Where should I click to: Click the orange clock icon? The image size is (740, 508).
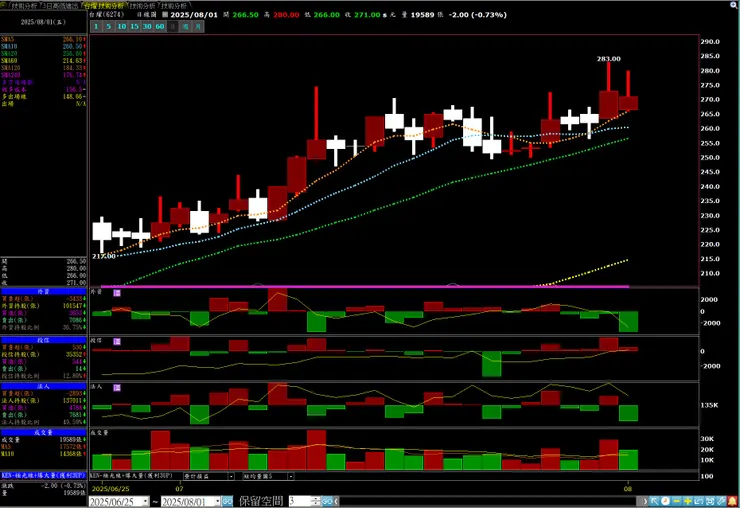[665, 501]
